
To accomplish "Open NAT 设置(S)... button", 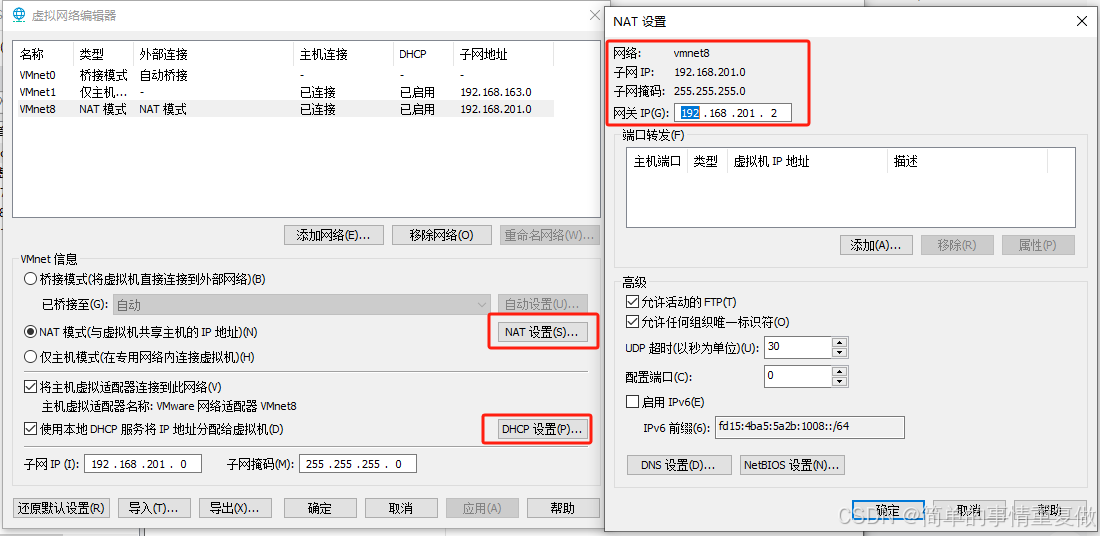I will coord(542,332).
